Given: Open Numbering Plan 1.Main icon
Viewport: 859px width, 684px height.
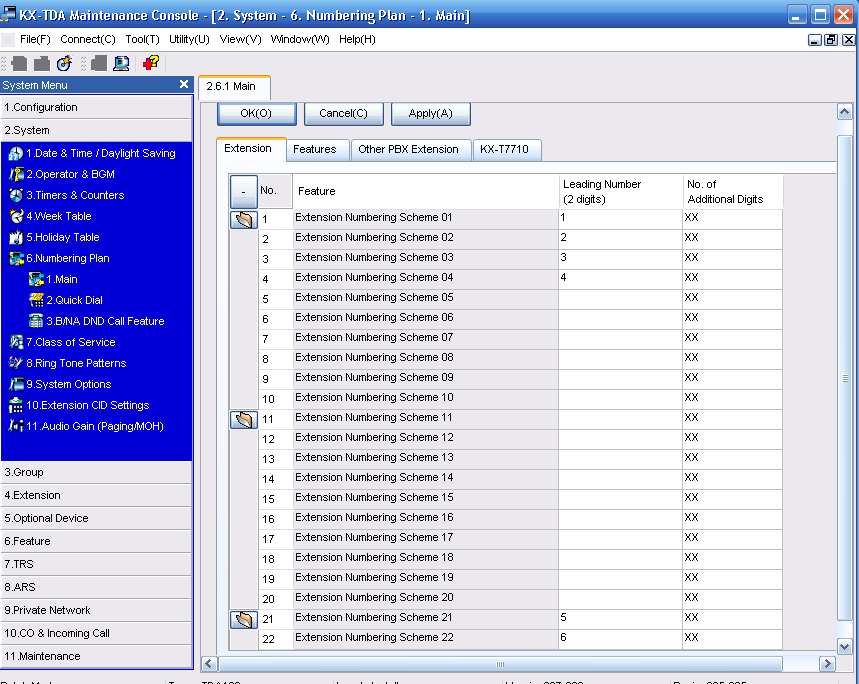Looking at the screenshot, I should pos(36,279).
